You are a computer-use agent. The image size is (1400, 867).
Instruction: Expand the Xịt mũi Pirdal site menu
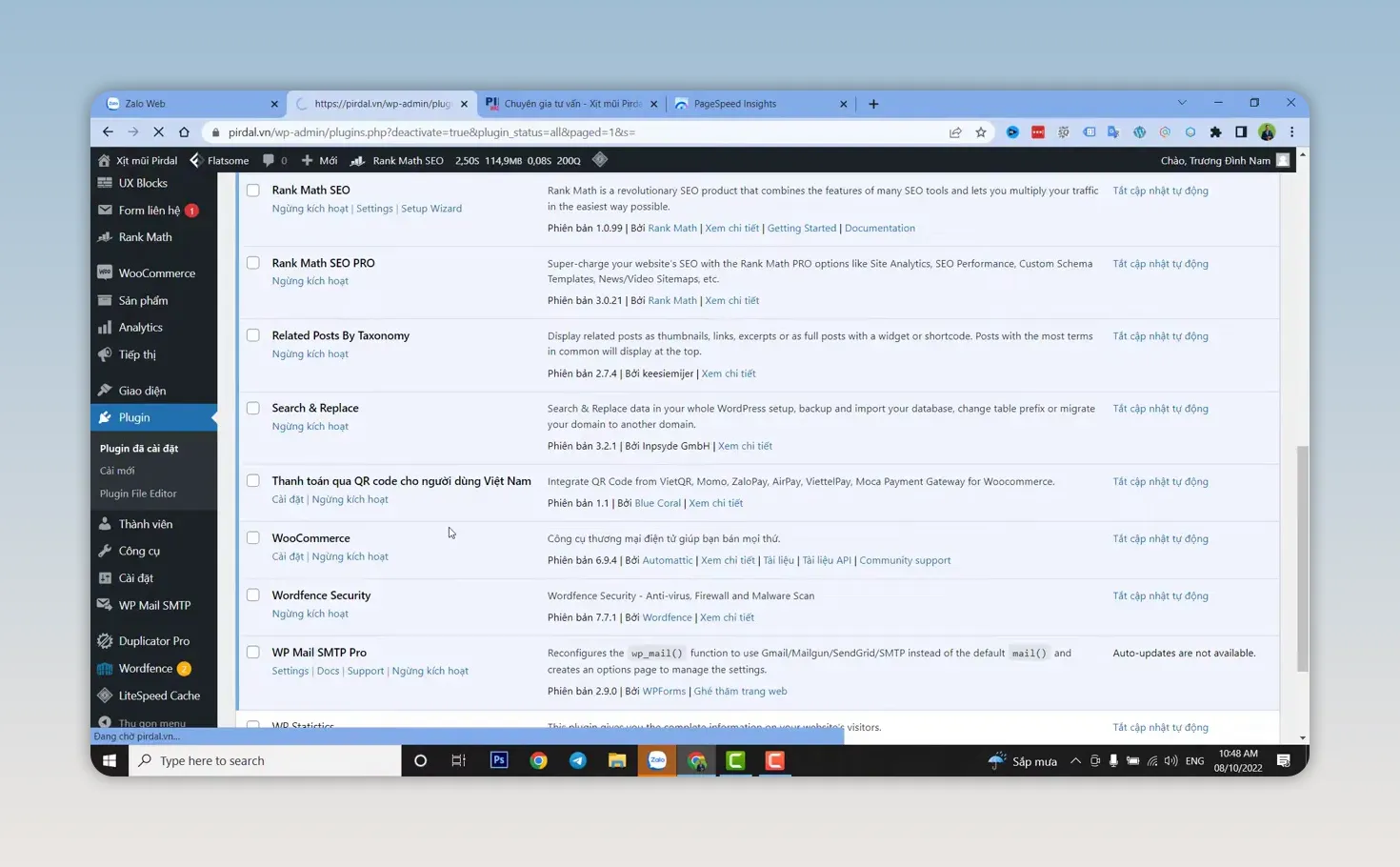tap(138, 160)
